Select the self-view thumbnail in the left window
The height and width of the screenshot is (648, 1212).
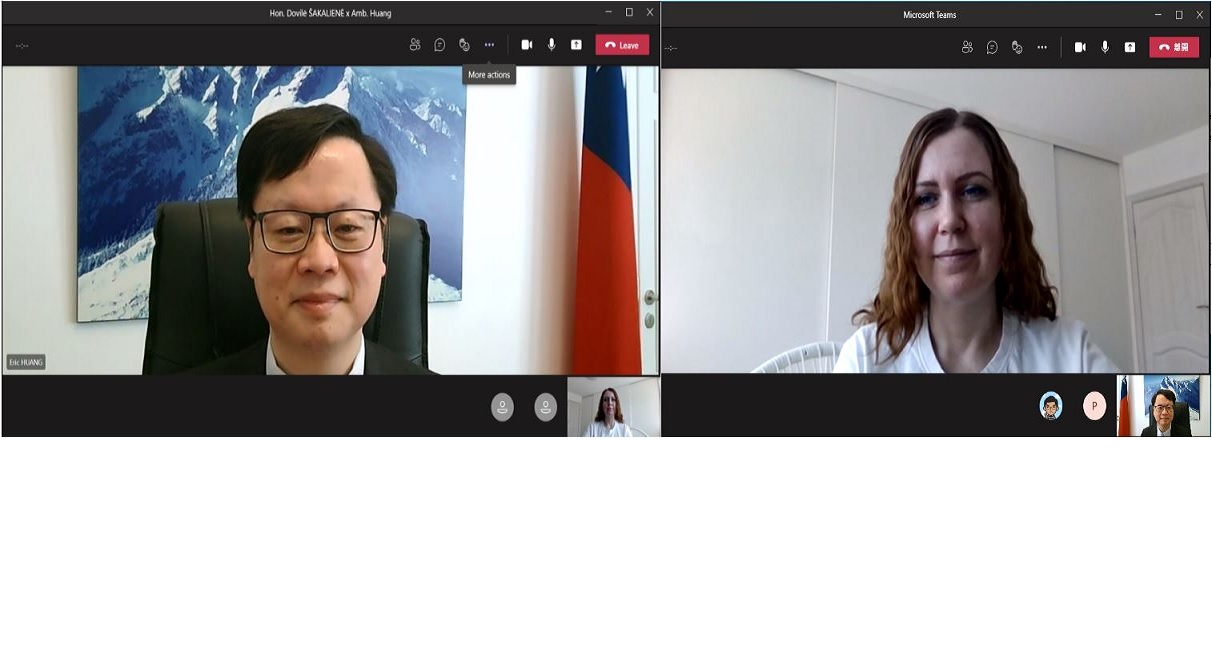click(613, 407)
